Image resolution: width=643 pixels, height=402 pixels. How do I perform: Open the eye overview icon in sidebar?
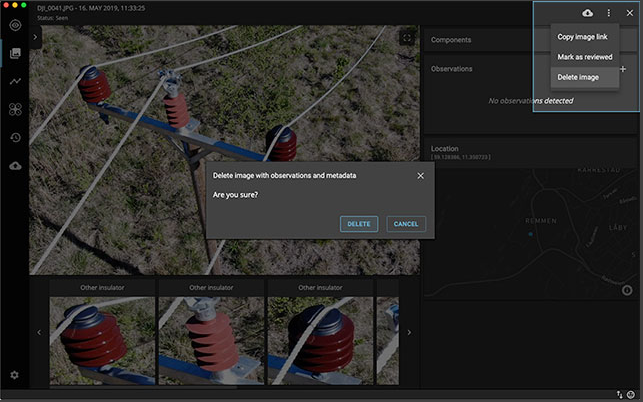(x=14, y=24)
